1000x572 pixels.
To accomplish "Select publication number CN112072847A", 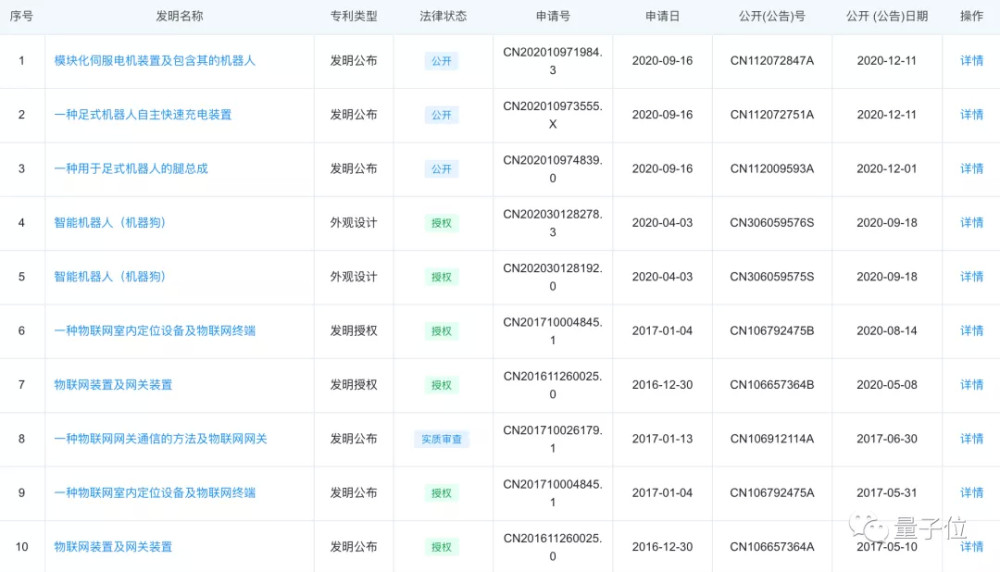I will pyautogui.click(x=772, y=61).
